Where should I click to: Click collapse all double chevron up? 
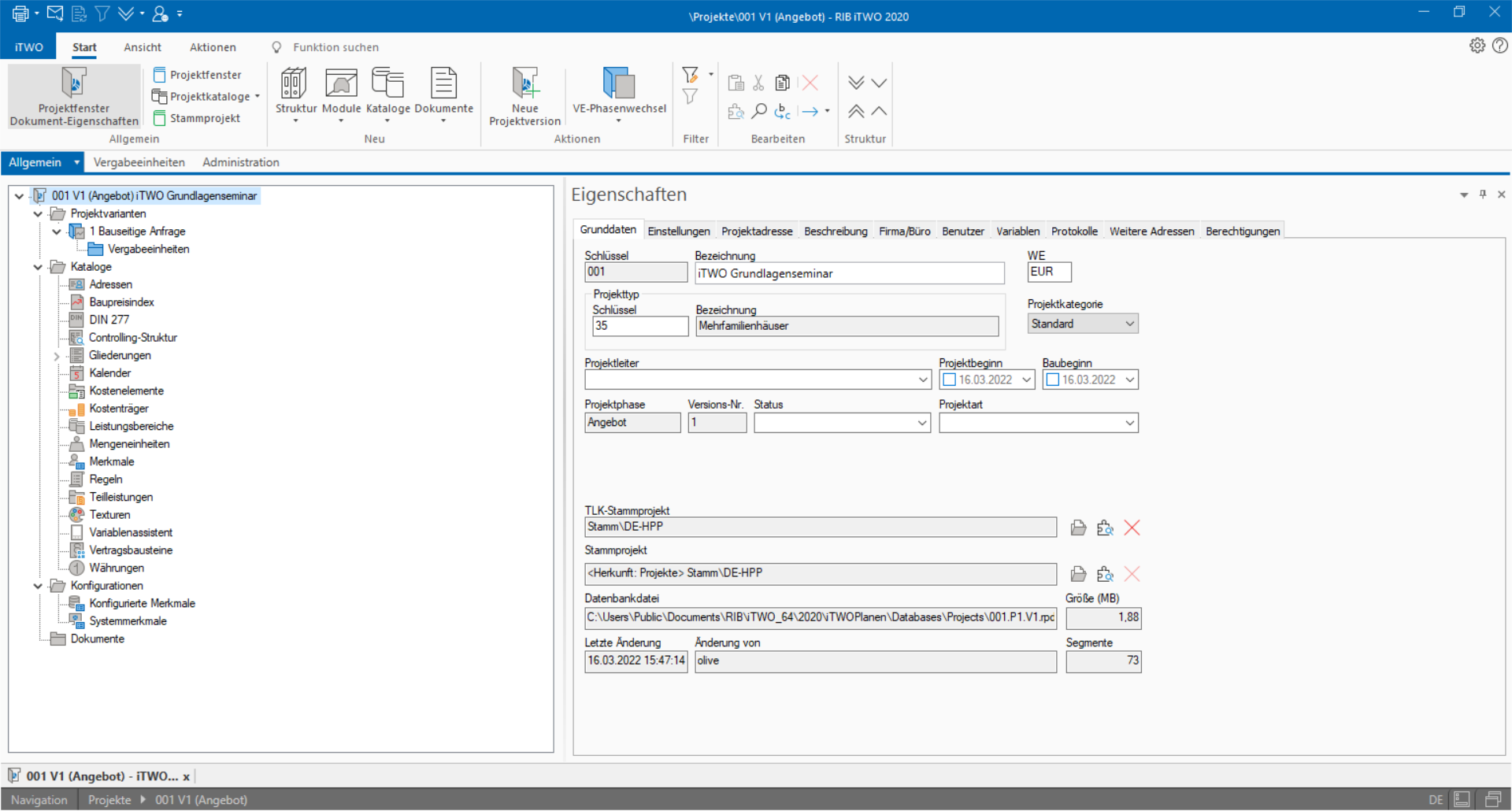pyautogui.click(x=856, y=111)
